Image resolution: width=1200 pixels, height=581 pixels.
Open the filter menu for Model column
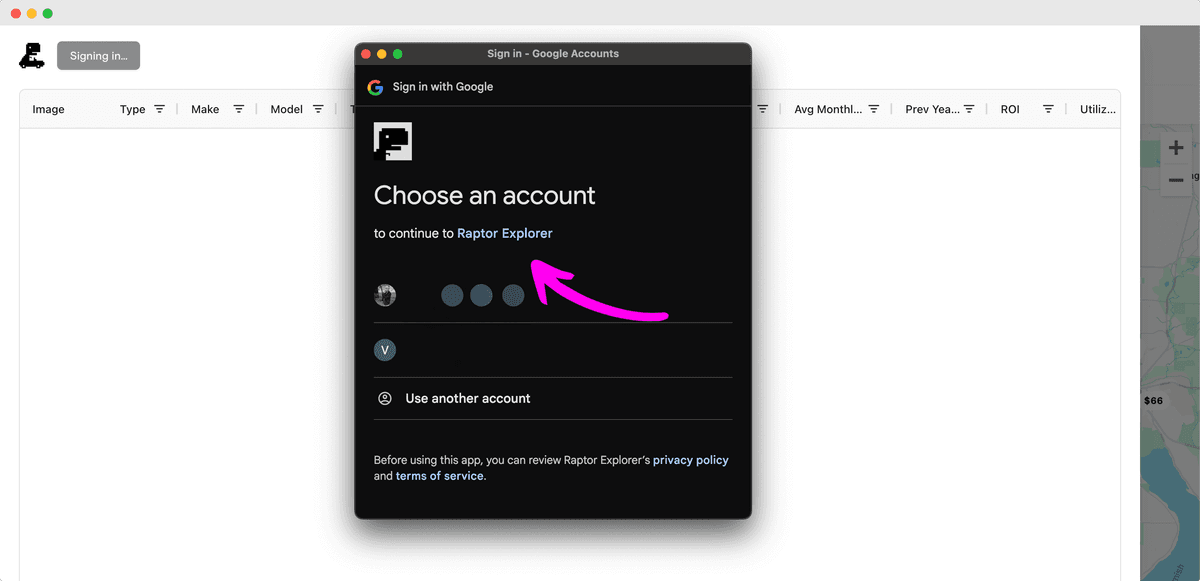[x=318, y=109]
